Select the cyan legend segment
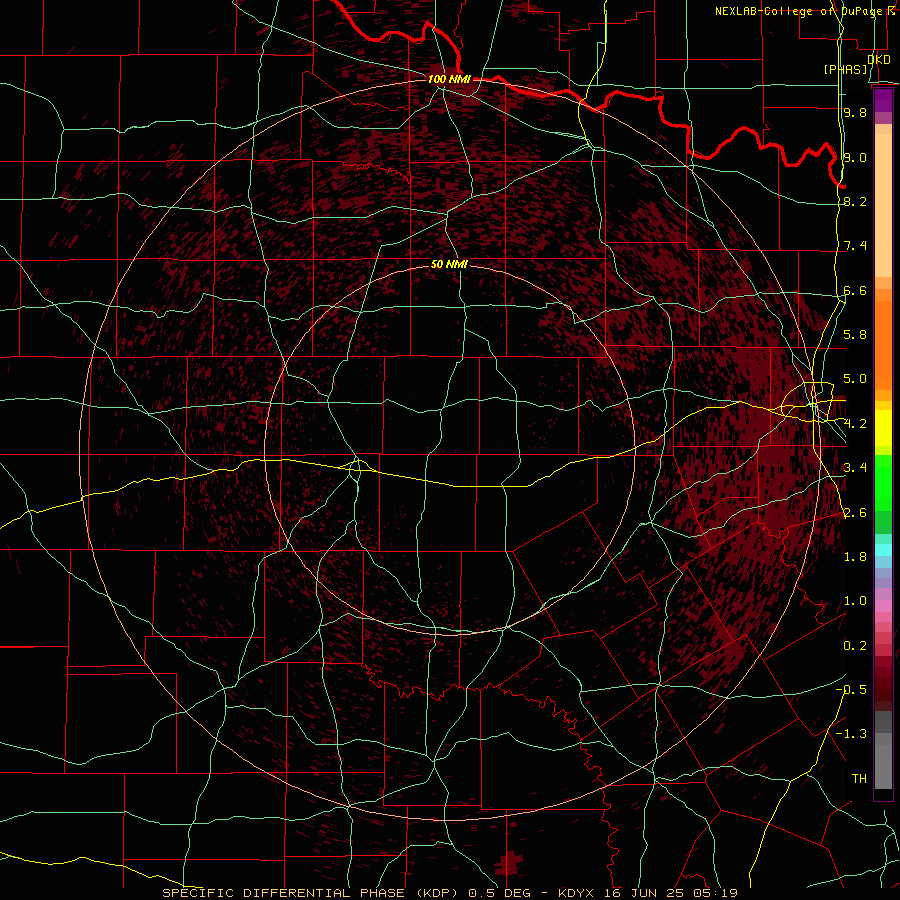 pos(883,550)
